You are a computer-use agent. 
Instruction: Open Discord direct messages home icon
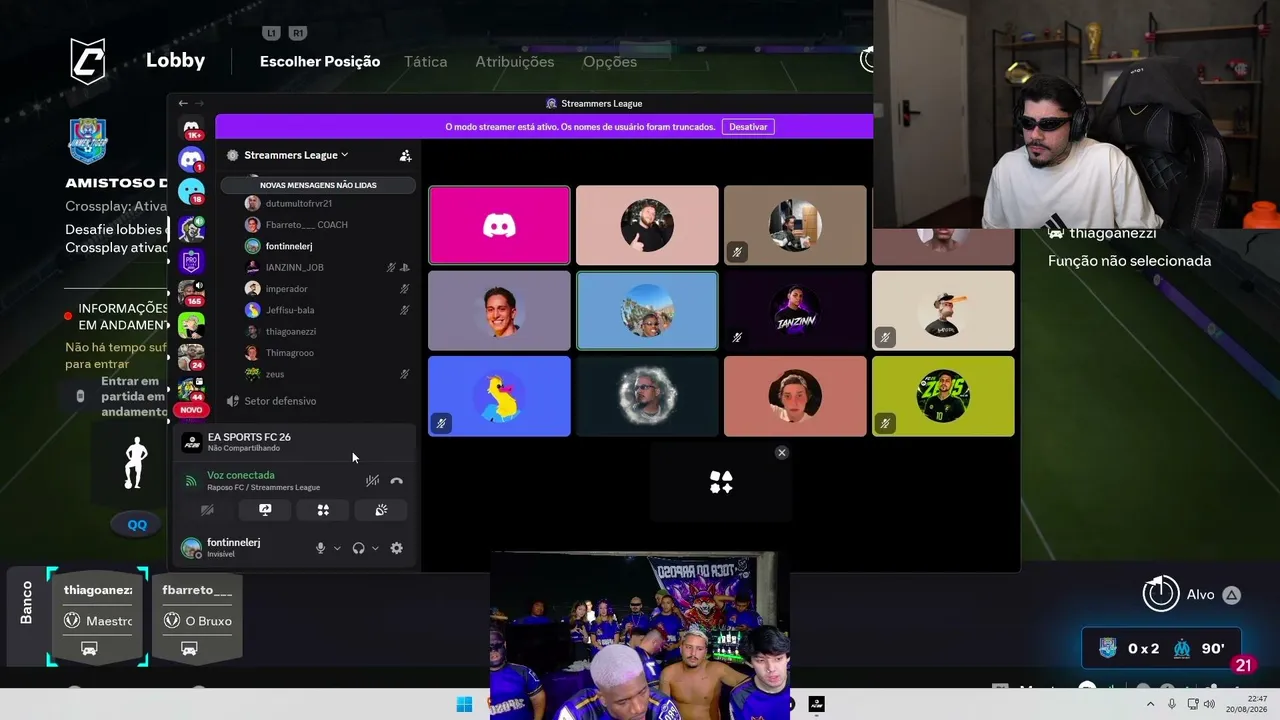(191, 127)
